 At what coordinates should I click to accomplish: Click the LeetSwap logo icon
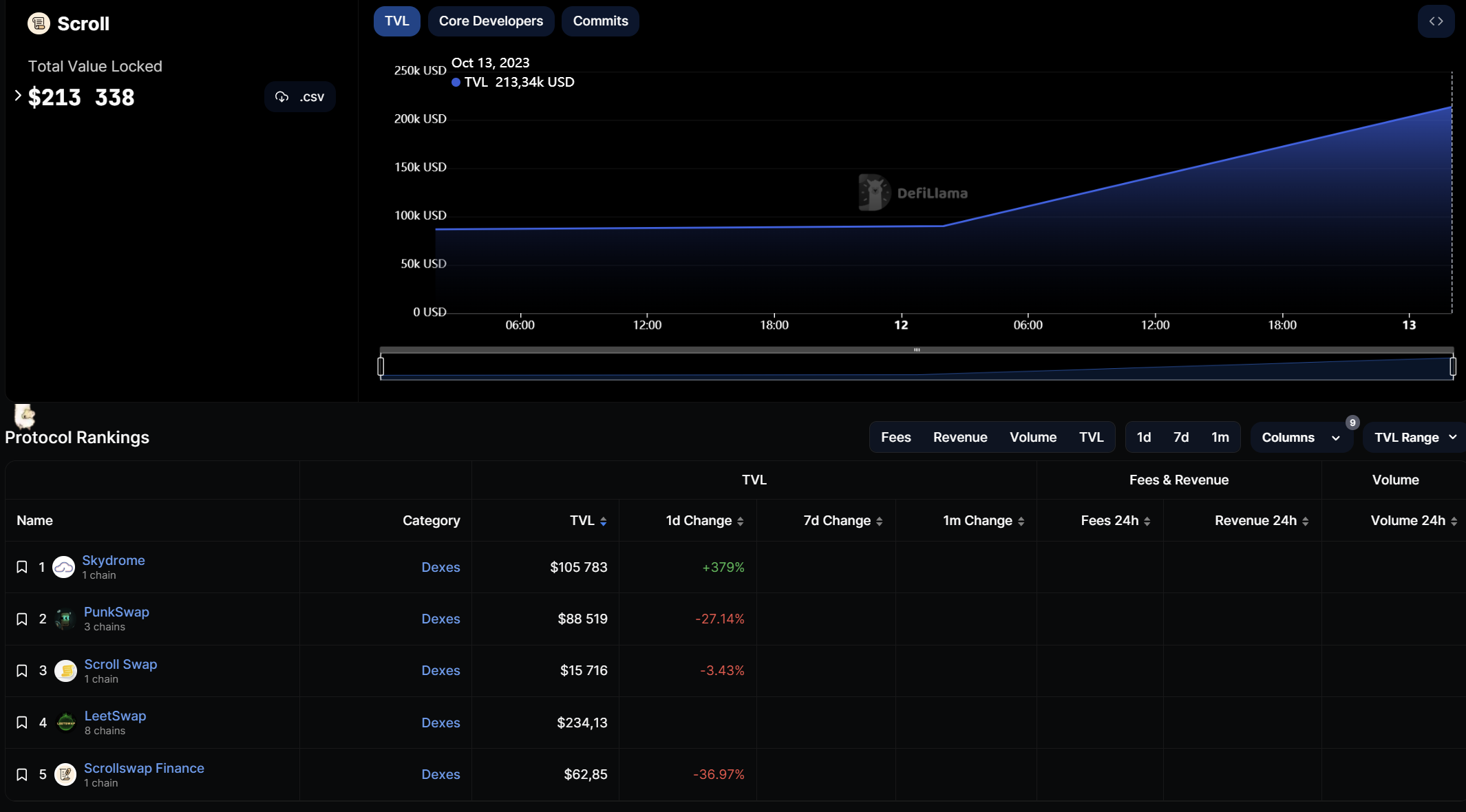coord(65,723)
